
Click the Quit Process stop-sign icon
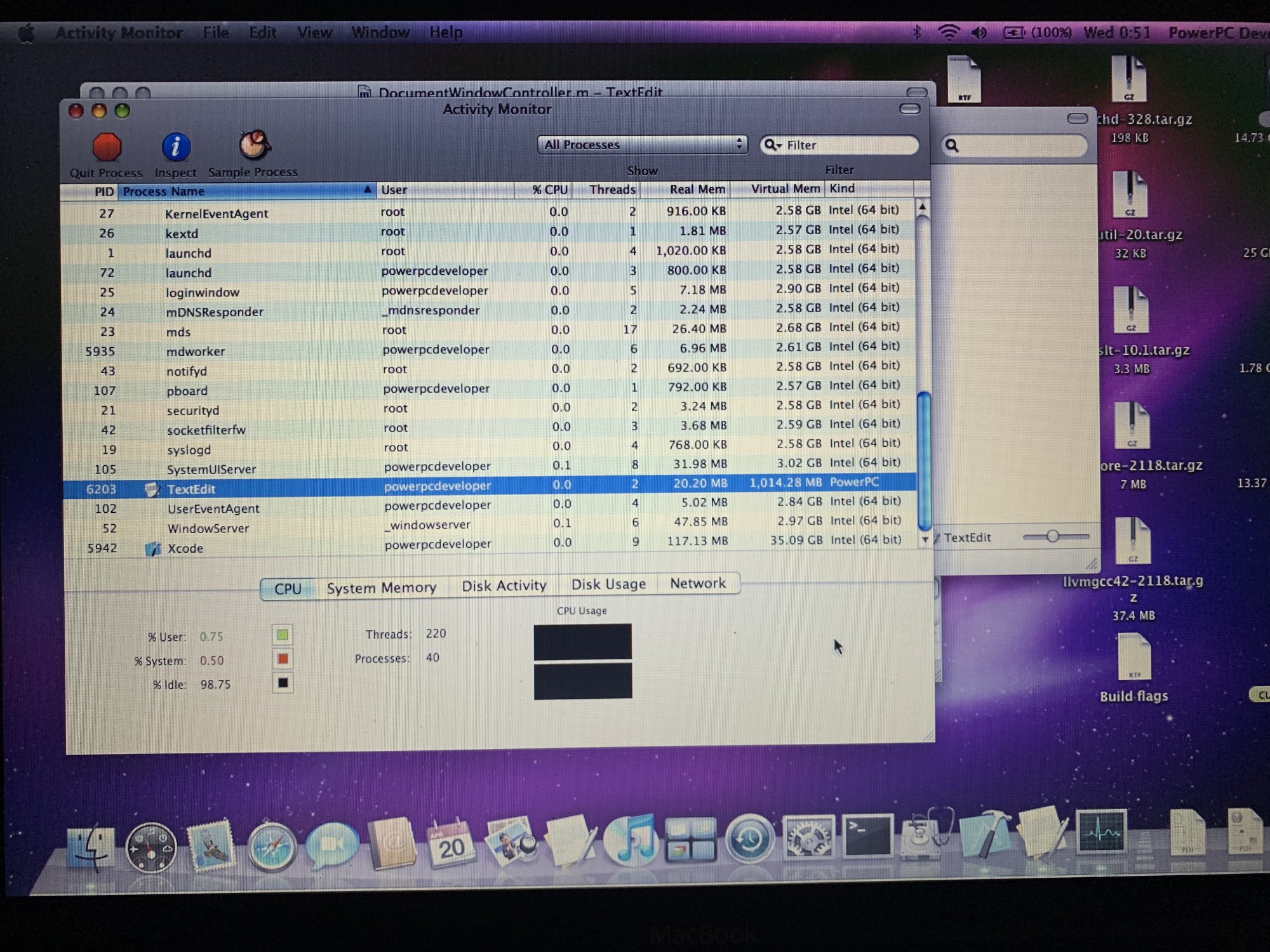click(107, 148)
